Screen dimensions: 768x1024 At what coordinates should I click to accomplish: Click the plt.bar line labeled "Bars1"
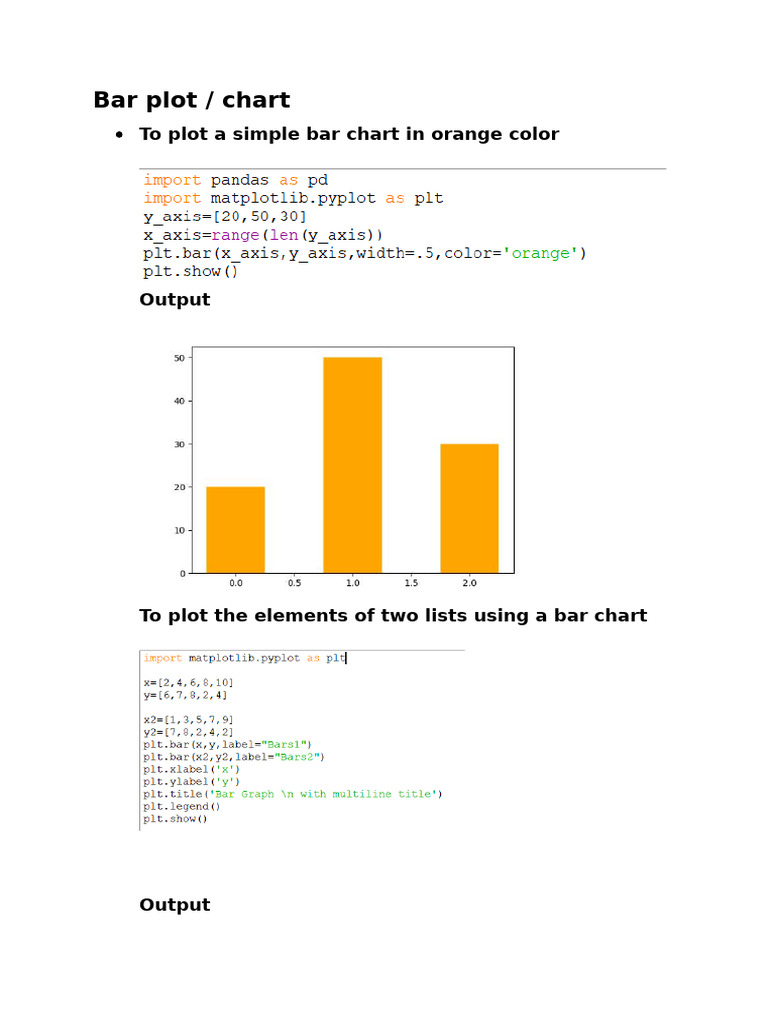pos(227,744)
